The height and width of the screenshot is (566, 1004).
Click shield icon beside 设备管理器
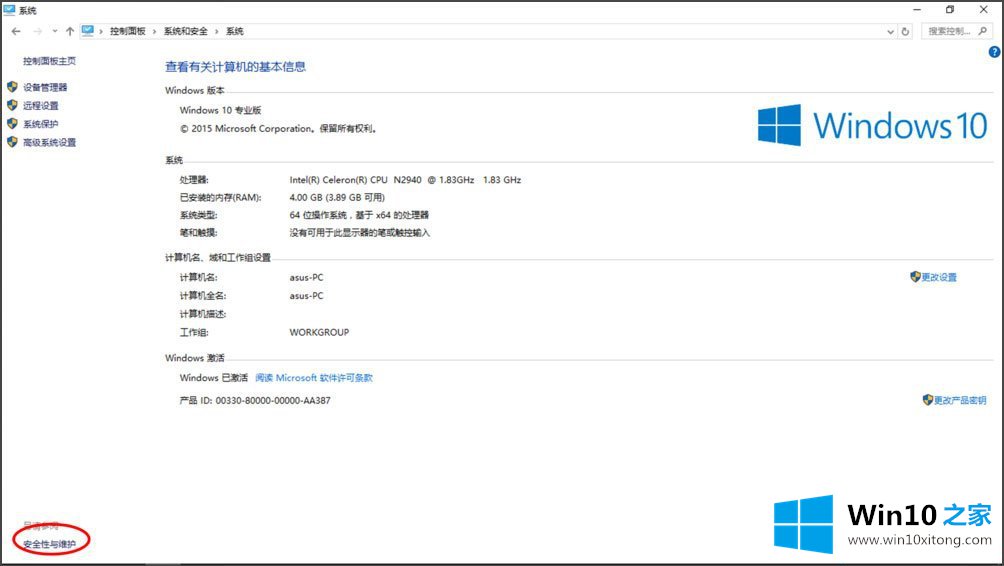12,86
